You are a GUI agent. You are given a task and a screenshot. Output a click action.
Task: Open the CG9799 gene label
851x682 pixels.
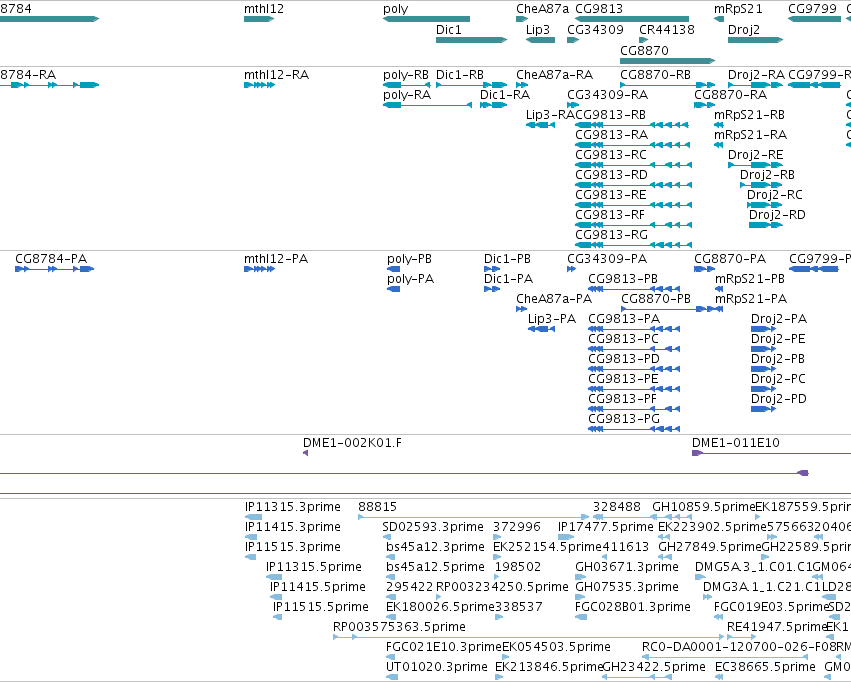click(x=812, y=9)
